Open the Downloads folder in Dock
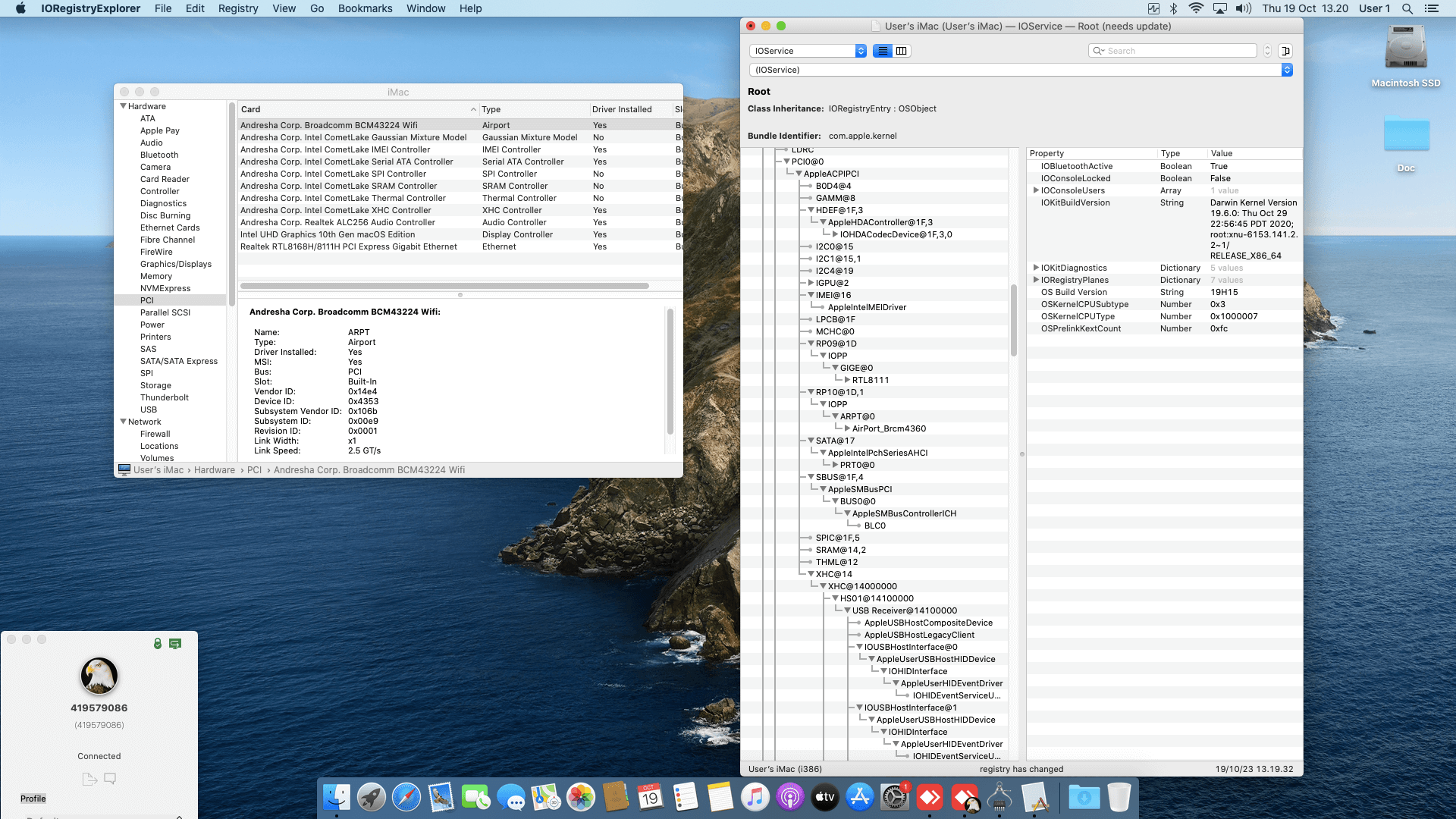 (1084, 797)
